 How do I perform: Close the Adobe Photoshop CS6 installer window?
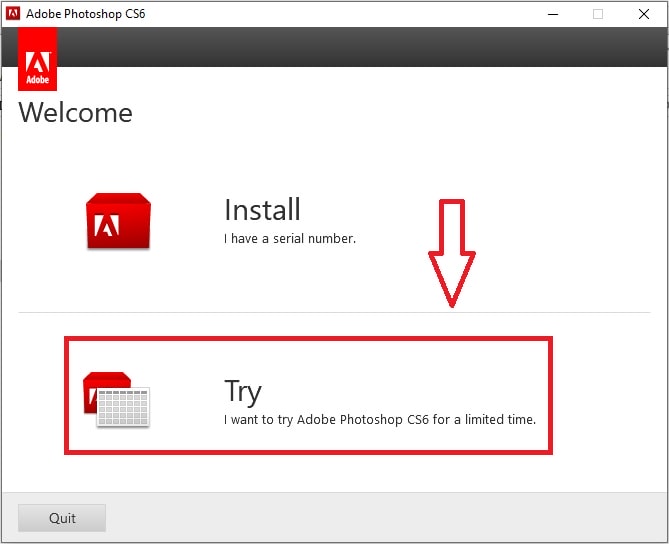644,14
